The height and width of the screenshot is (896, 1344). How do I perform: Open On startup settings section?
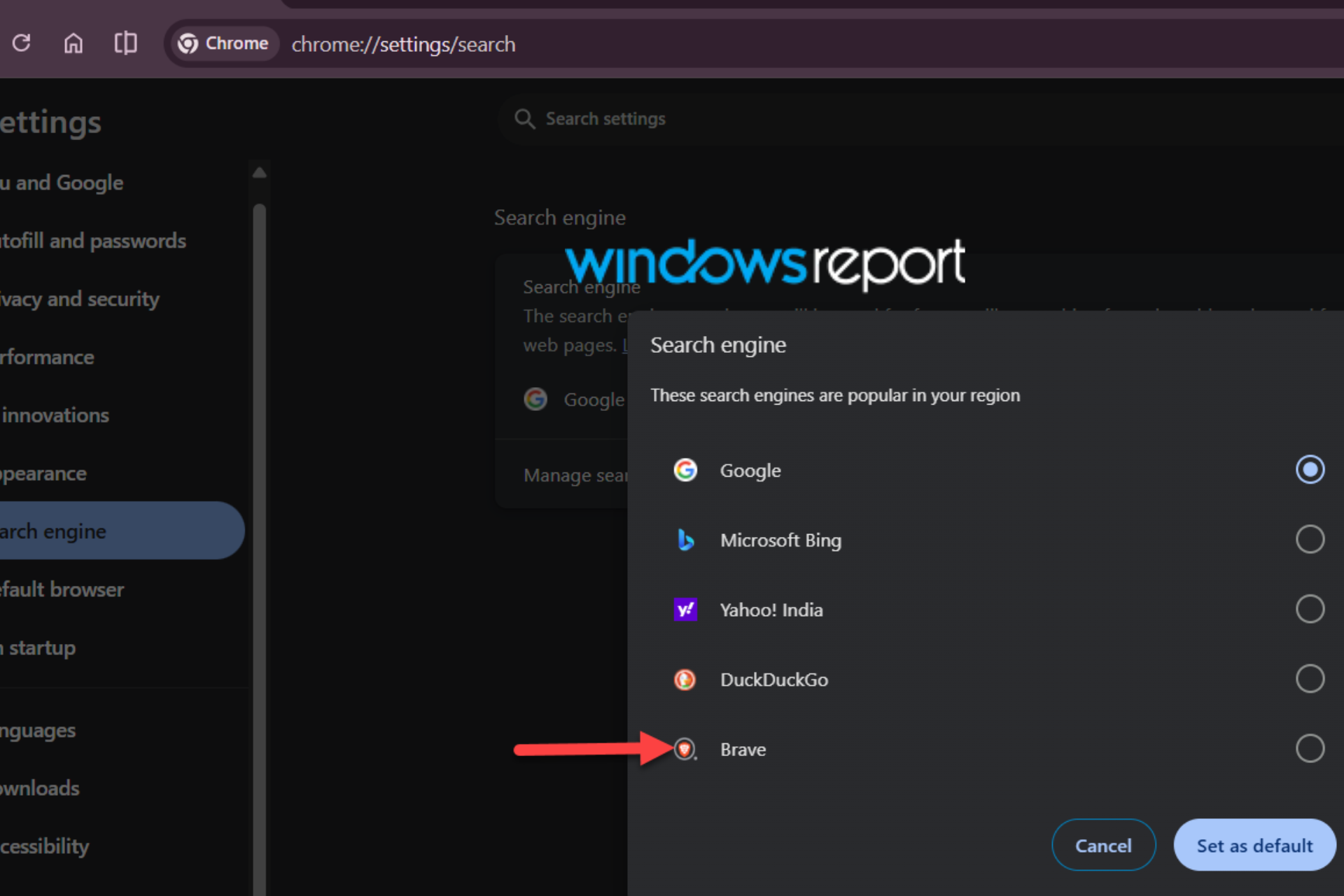(x=122, y=647)
